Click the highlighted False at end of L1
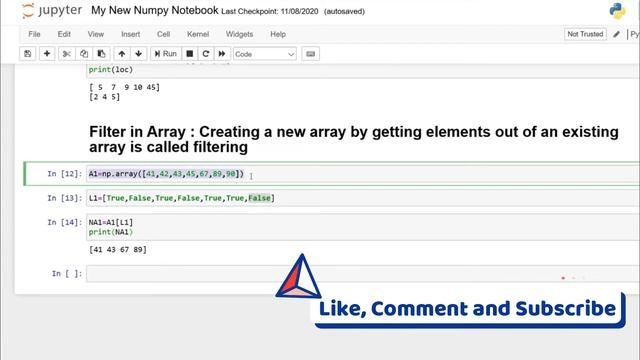 pos(260,198)
